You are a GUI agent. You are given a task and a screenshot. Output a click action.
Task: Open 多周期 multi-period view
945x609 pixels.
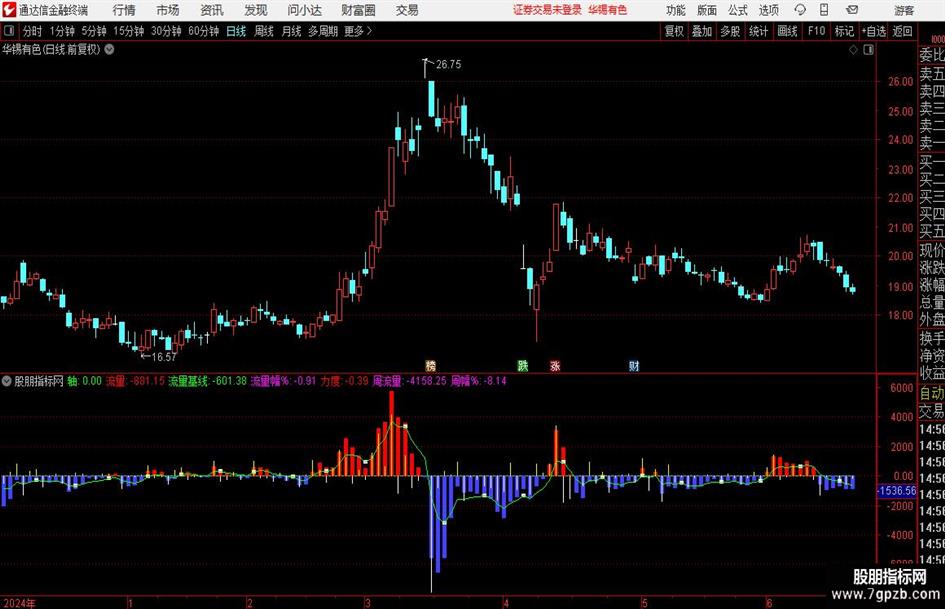[323, 31]
